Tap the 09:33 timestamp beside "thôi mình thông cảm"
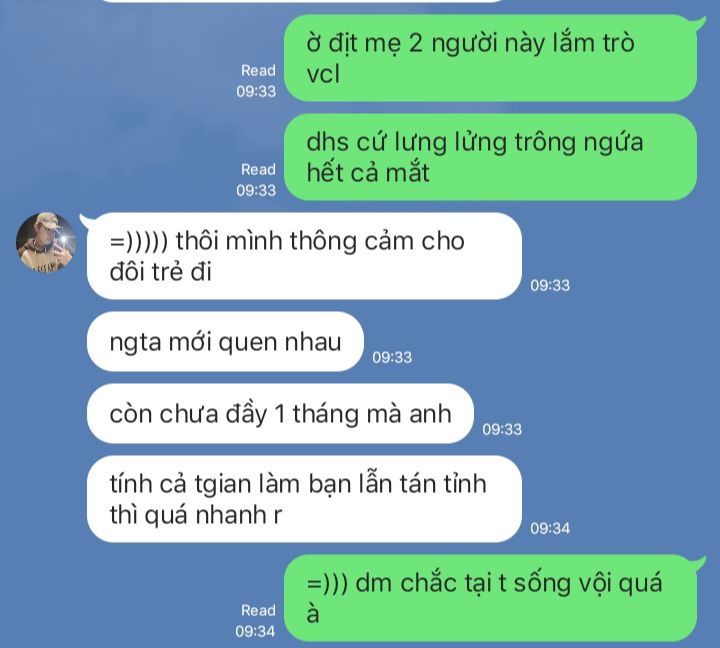The width and height of the screenshot is (720, 648). [550, 285]
